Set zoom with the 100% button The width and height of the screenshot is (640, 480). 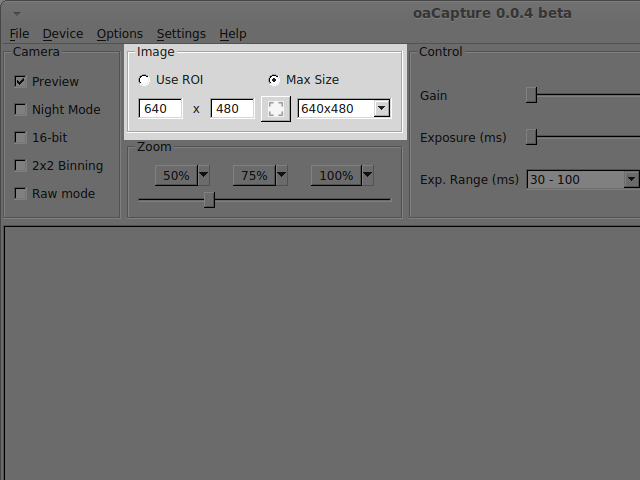click(x=336, y=176)
